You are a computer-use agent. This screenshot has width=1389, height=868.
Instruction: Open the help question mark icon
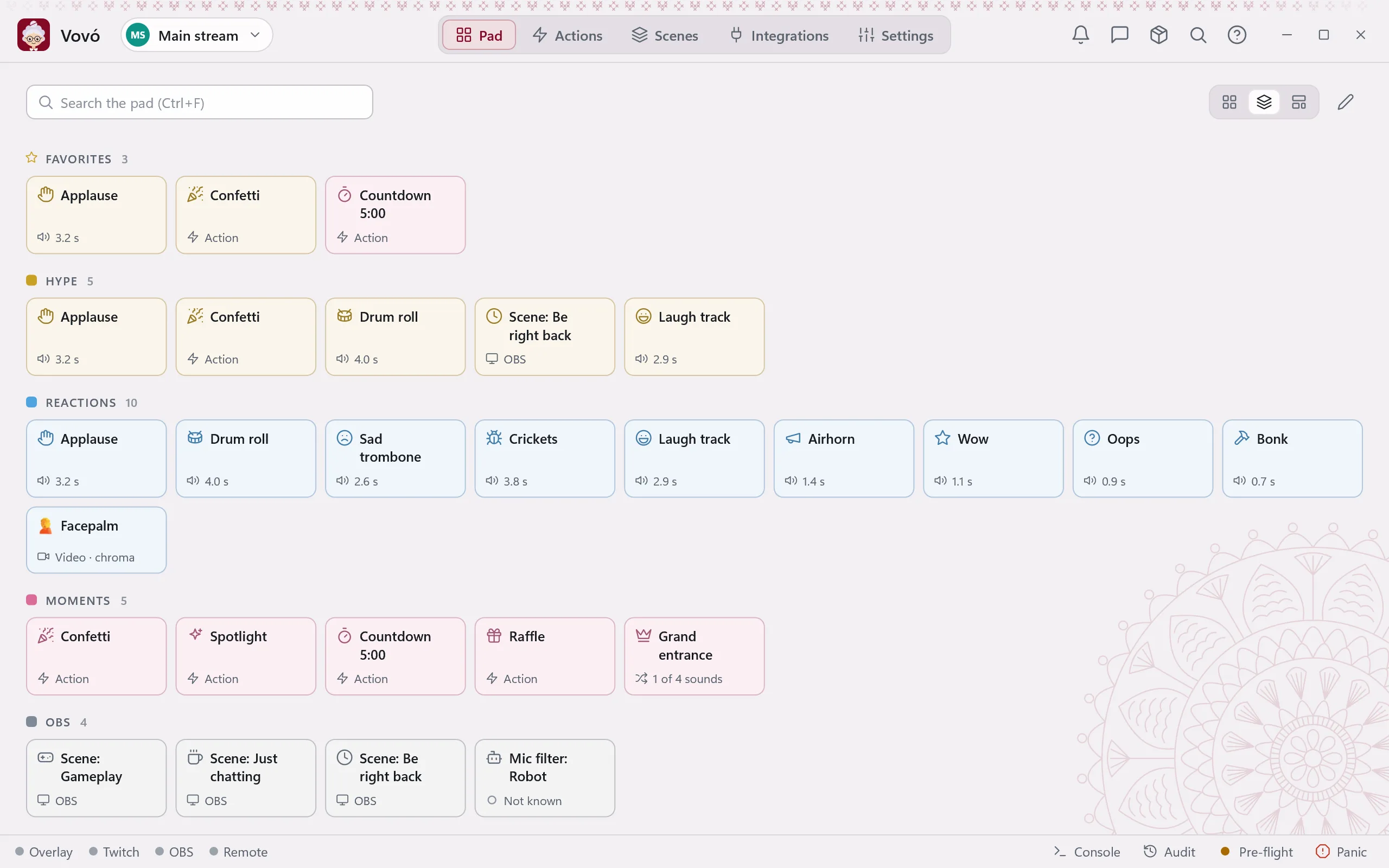(x=1237, y=35)
